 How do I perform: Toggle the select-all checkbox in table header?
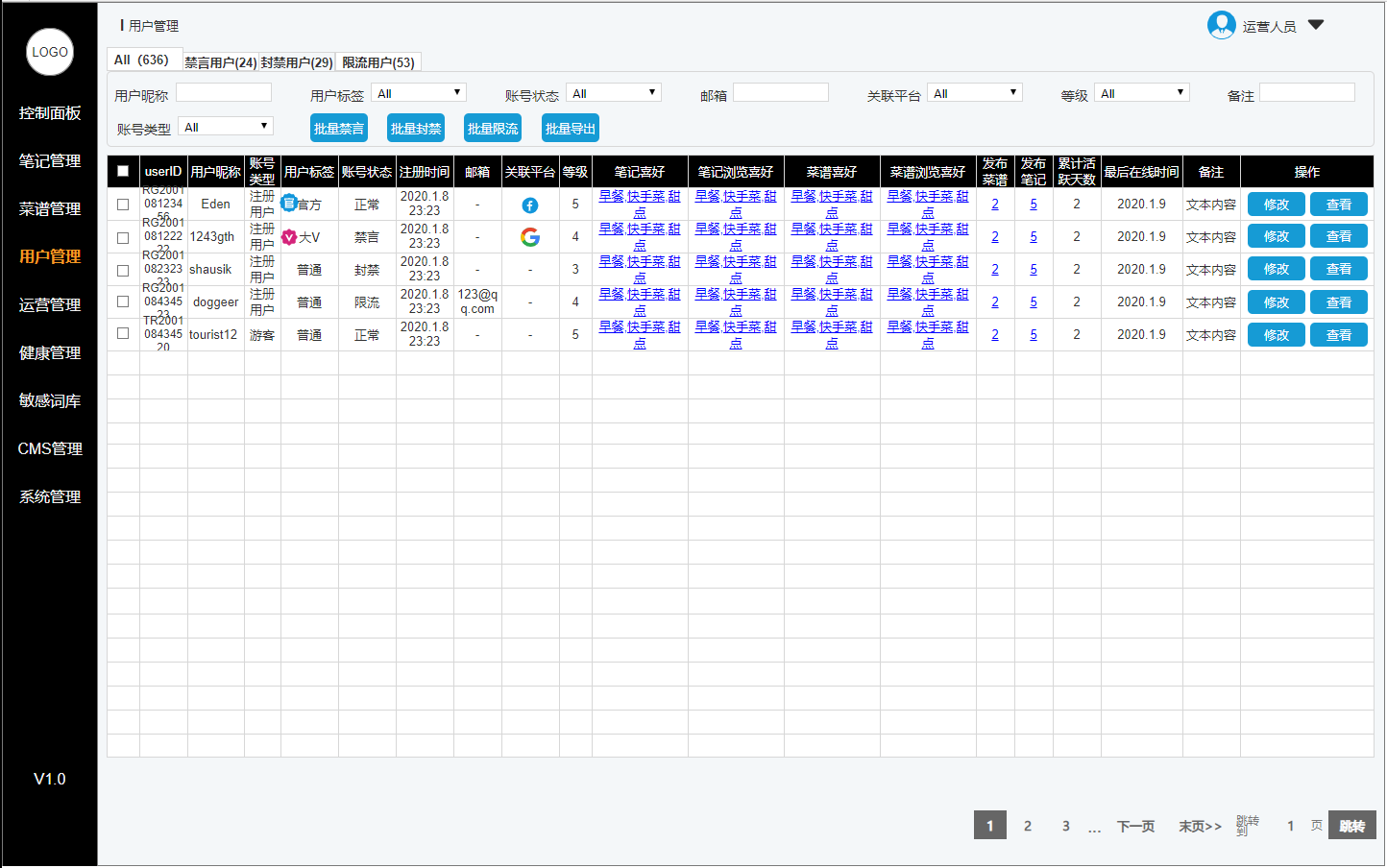(123, 172)
